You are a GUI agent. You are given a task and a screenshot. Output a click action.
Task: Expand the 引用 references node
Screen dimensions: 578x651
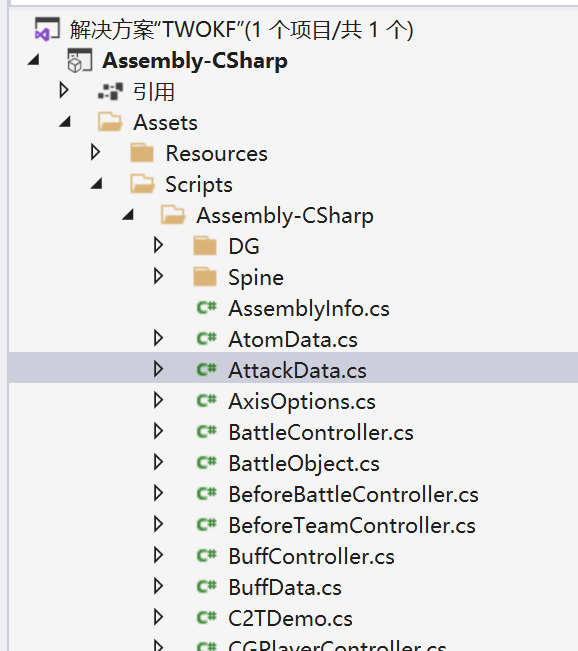click(64, 91)
